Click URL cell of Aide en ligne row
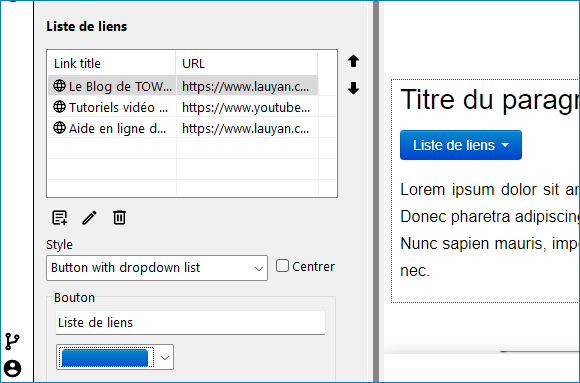The width and height of the screenshot is (580, 383). pos(246,128)
